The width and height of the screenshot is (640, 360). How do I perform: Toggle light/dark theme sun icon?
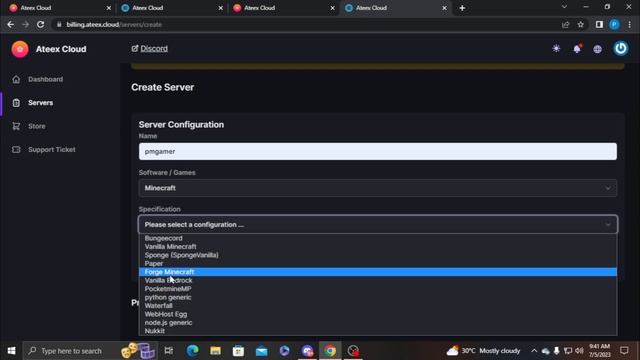pos(556,49)
